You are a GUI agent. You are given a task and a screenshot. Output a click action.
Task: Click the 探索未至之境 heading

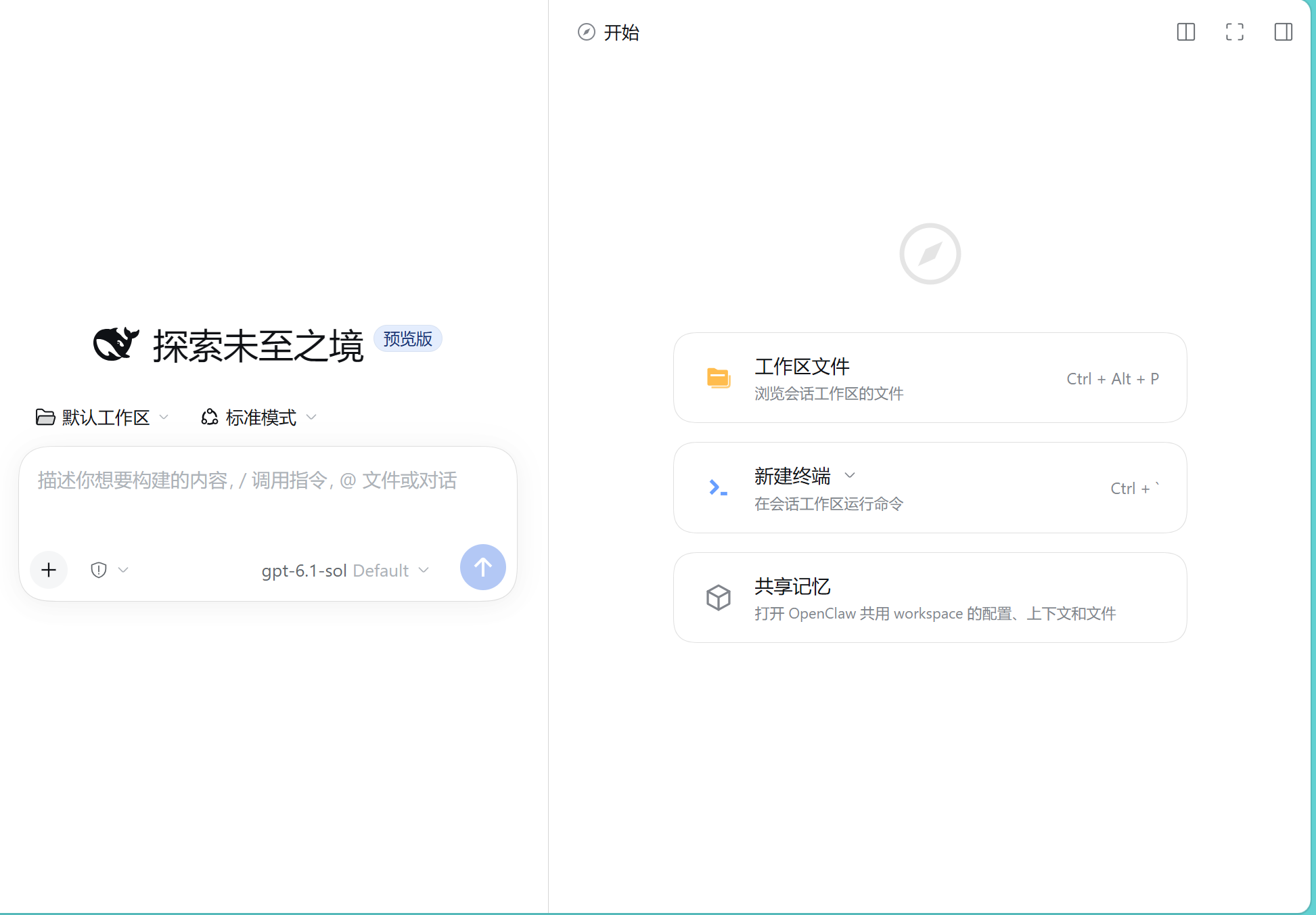point(258,346)
